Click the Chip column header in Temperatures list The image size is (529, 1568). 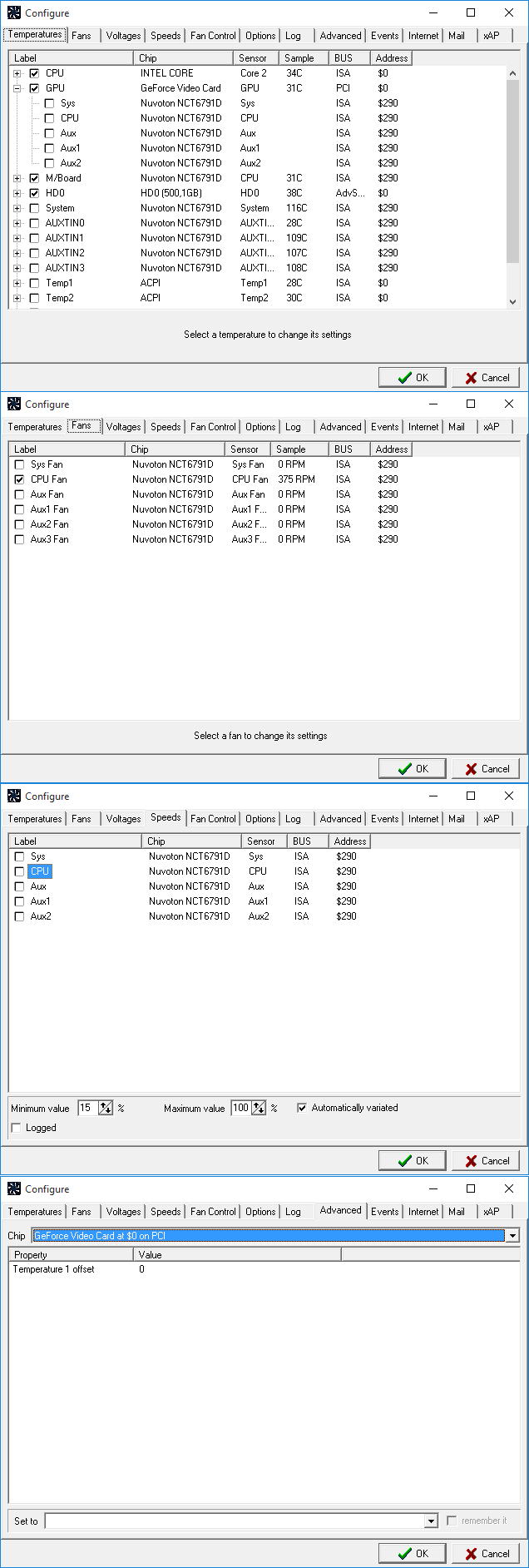click(183, 58)
